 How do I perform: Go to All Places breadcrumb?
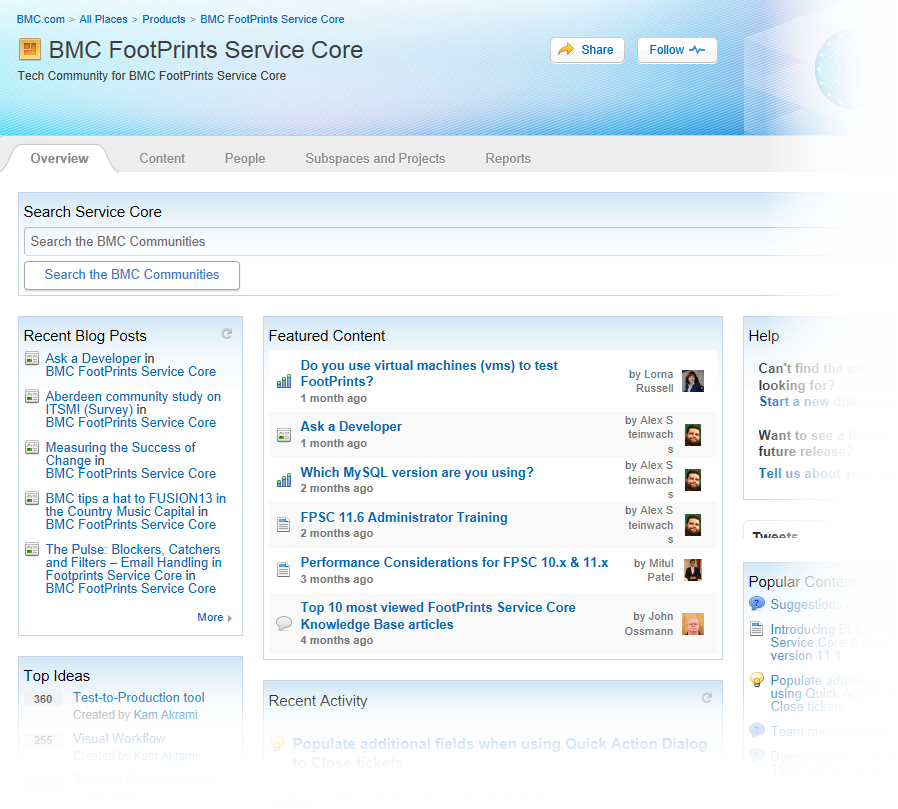[103, 19]
